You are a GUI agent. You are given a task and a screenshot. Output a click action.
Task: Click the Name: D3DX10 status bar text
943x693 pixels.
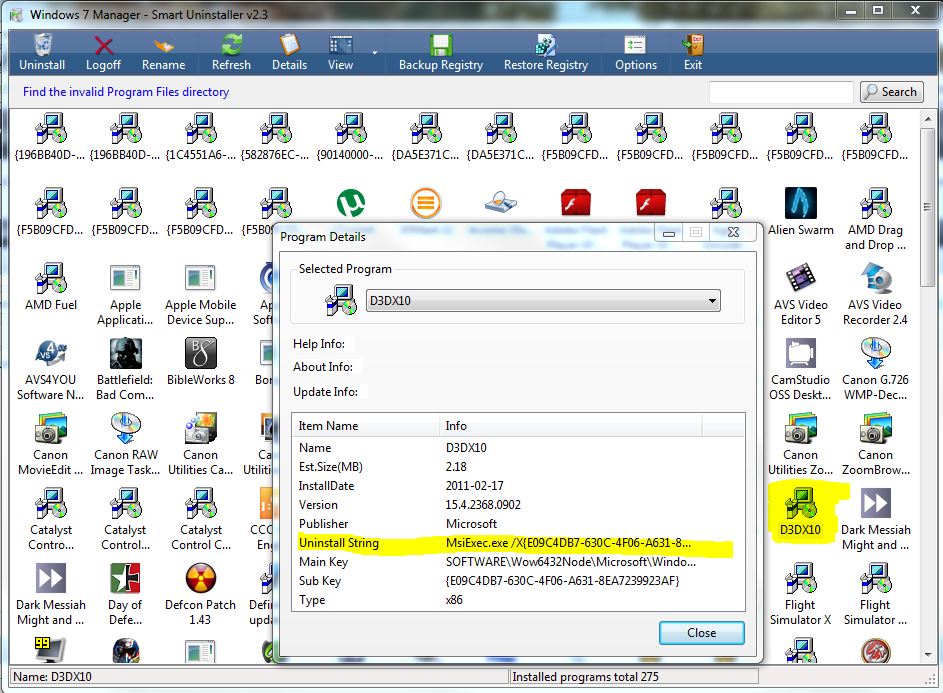pyautogui.click(x=52, y=677)
